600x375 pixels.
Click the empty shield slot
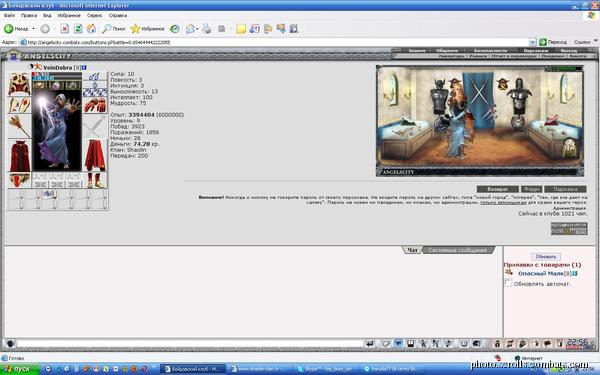[95, 126]
